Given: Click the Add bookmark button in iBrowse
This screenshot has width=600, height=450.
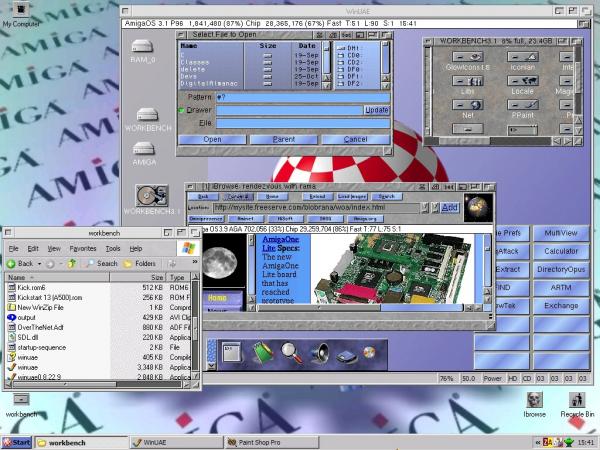Looking at the screenshot, I should 449,208.
